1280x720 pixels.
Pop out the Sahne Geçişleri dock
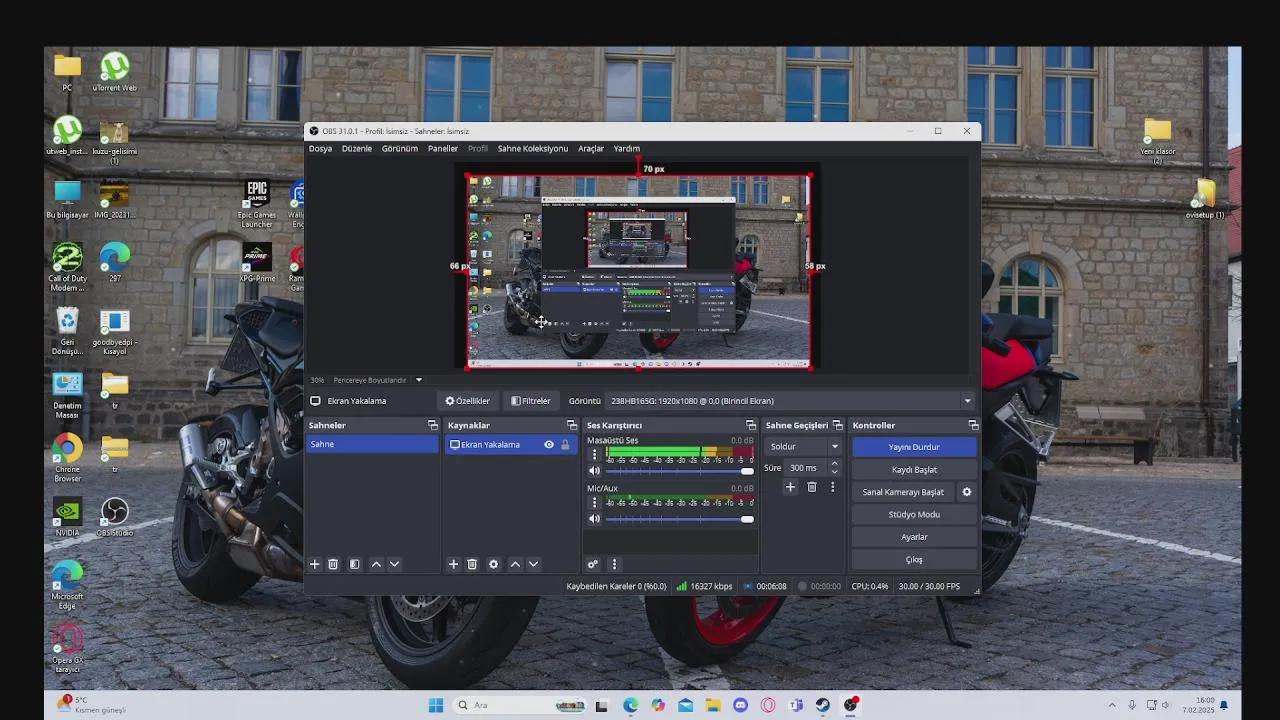[838, 425]
